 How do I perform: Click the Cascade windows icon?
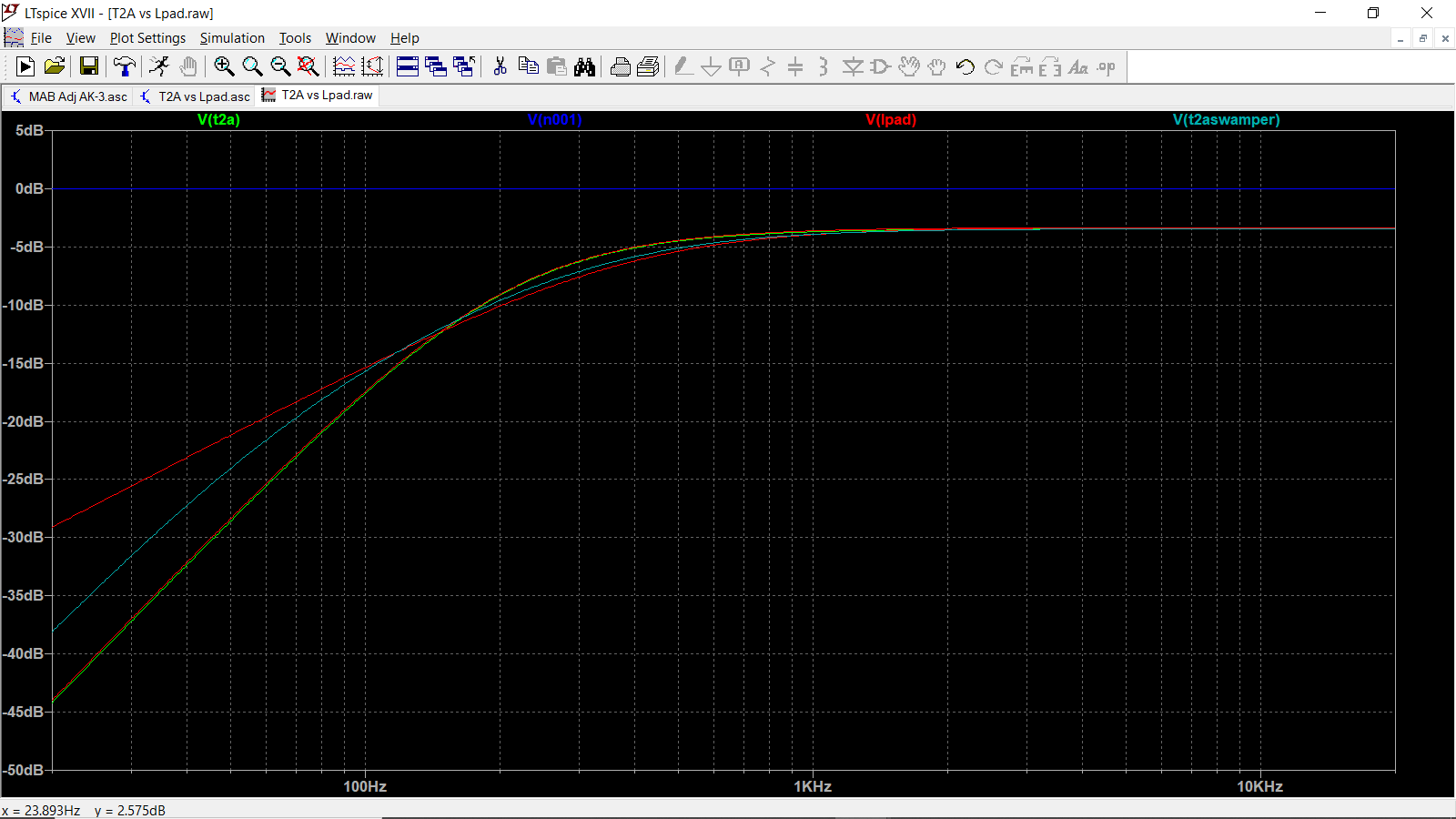[x=436, y=66]
